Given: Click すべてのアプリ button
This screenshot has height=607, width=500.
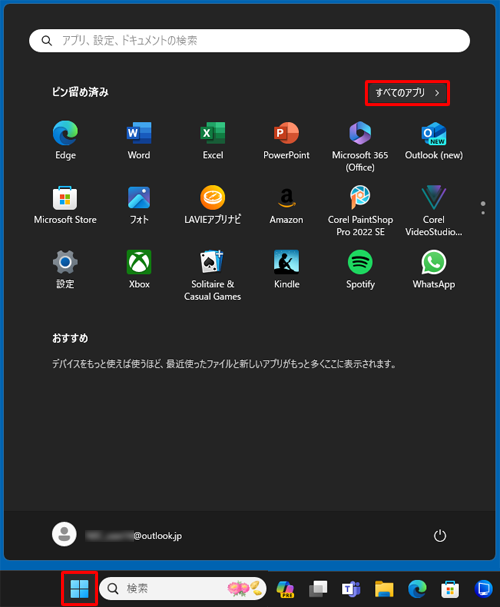Looking at the screenshot, I should coord(408,93).
